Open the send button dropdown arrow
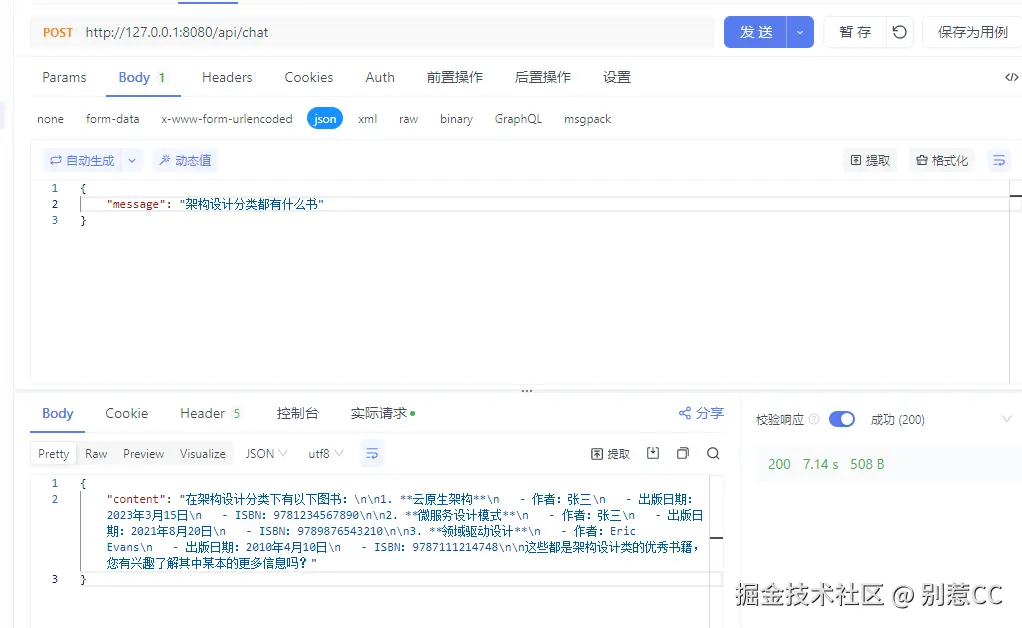This screenshot has height=628, width=1022. [x=800, y=32]
